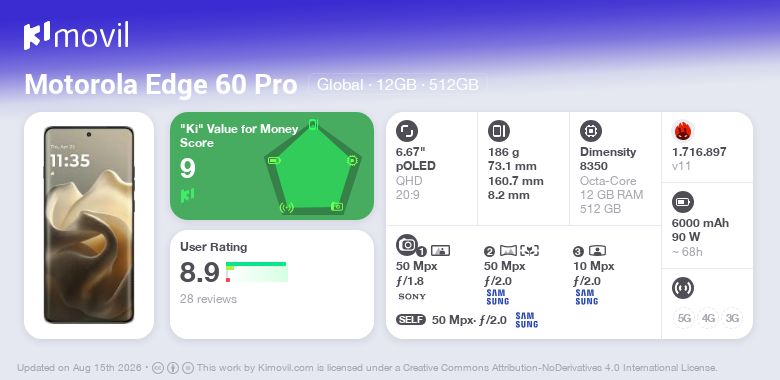Select the 3G network badge

pos(732,318)
